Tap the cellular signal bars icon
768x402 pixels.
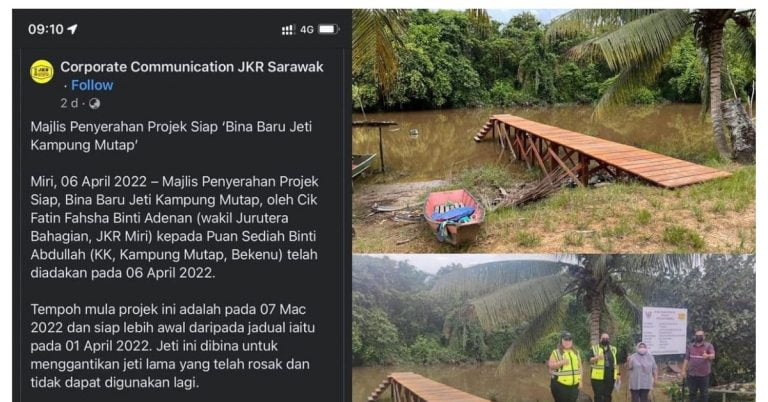tap(288, 30)
